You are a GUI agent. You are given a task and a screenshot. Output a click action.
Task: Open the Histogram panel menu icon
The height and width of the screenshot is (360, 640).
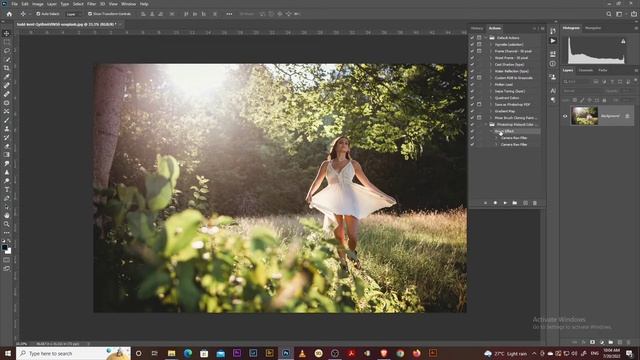tap(636, 28)
